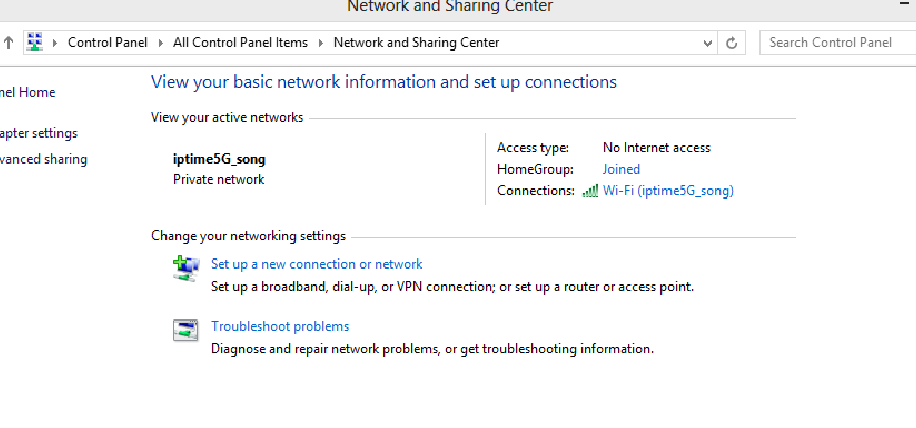Select the Private network label
The height and width of the screenshot is (428, 916).
coord(218,180)
